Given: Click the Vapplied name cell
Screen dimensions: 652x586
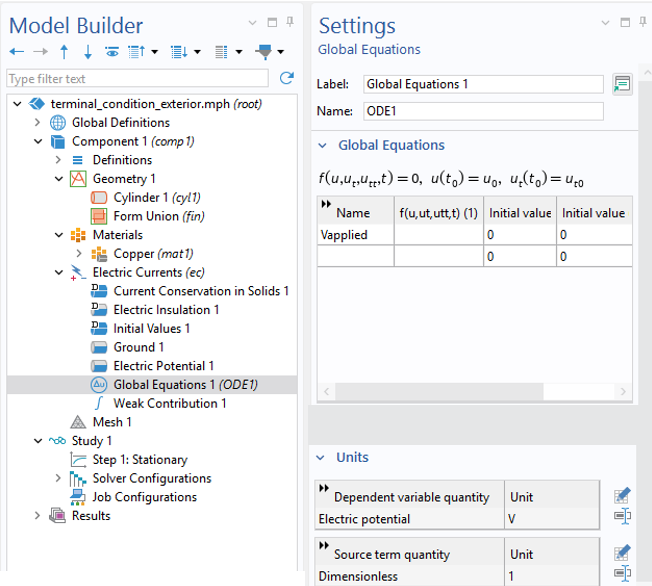Looking at the screenshot, I should 356,235.
